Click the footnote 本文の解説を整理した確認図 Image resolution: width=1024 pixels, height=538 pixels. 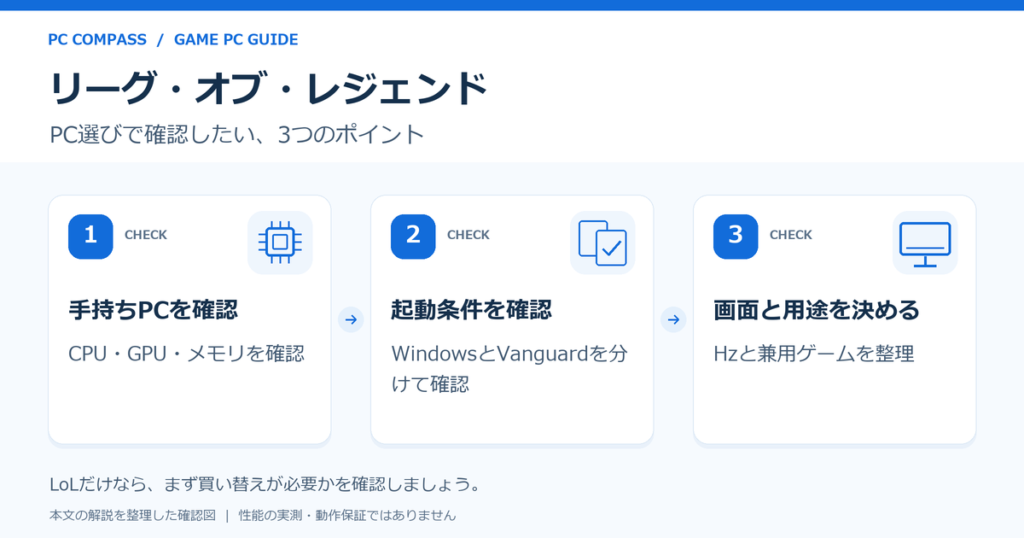point(133,515)
